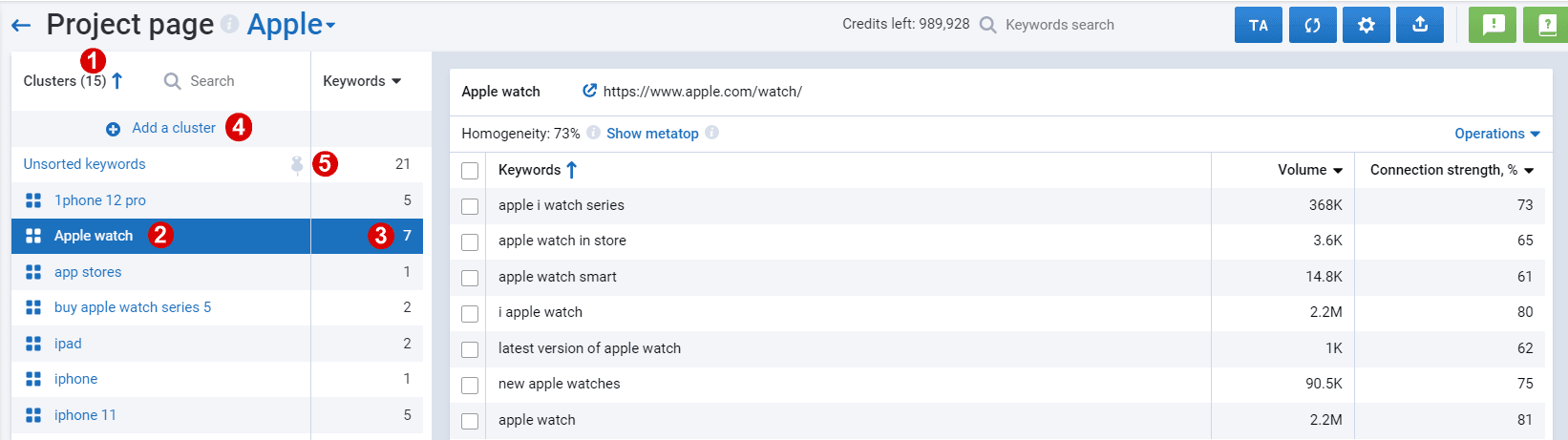Check the apple watch smart checkbox

coord(470,278)
